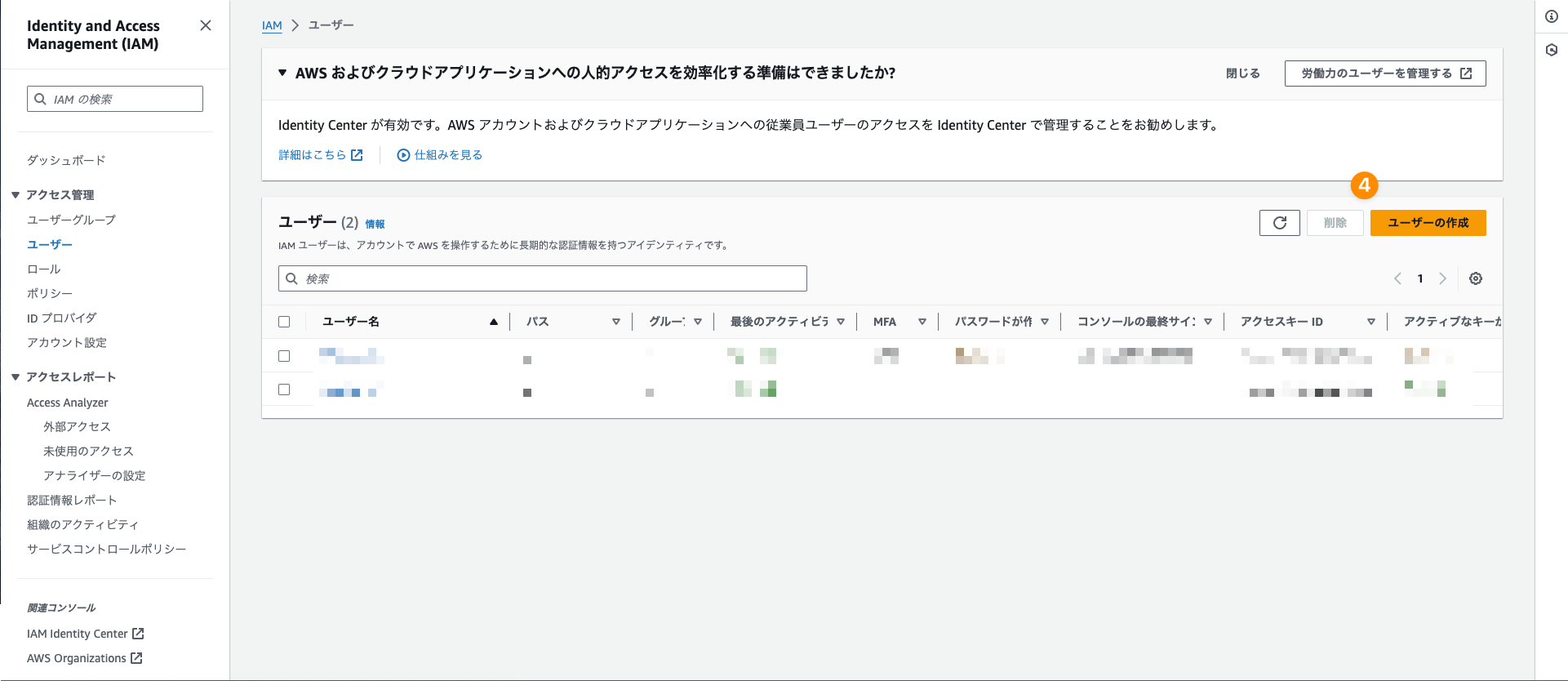The image size is (1568, 681).
Task: Click ユーザーの作成 button
Action: pyautogui.click(x=1428, y=223)
